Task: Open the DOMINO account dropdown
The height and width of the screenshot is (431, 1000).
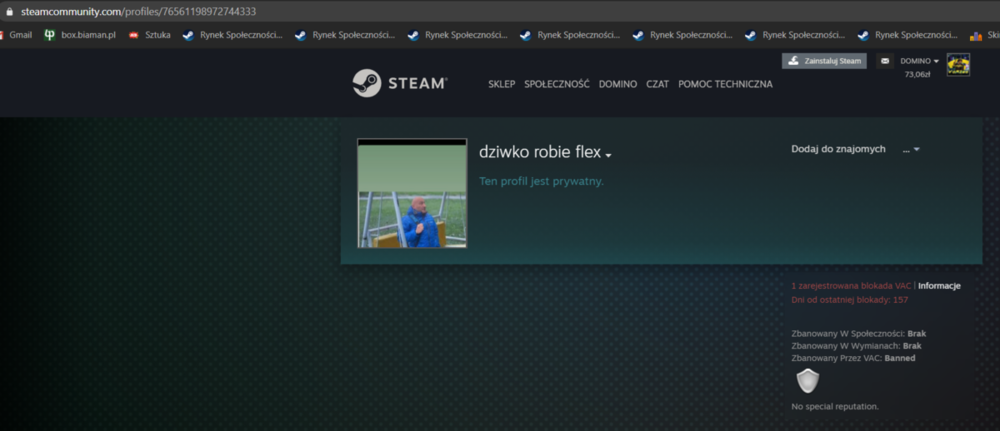Action: tap(919, 61)
